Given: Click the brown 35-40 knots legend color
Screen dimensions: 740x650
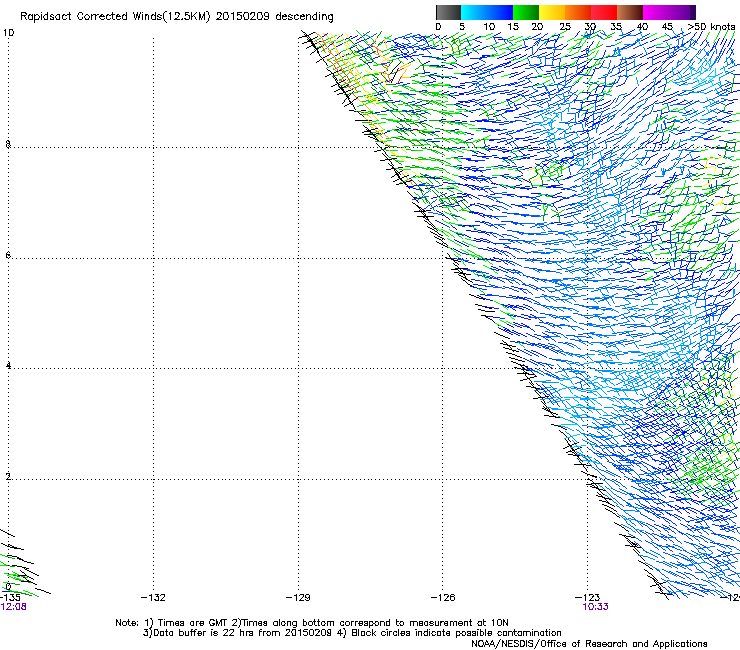Looking at the screenshot, I should [630, 12].
